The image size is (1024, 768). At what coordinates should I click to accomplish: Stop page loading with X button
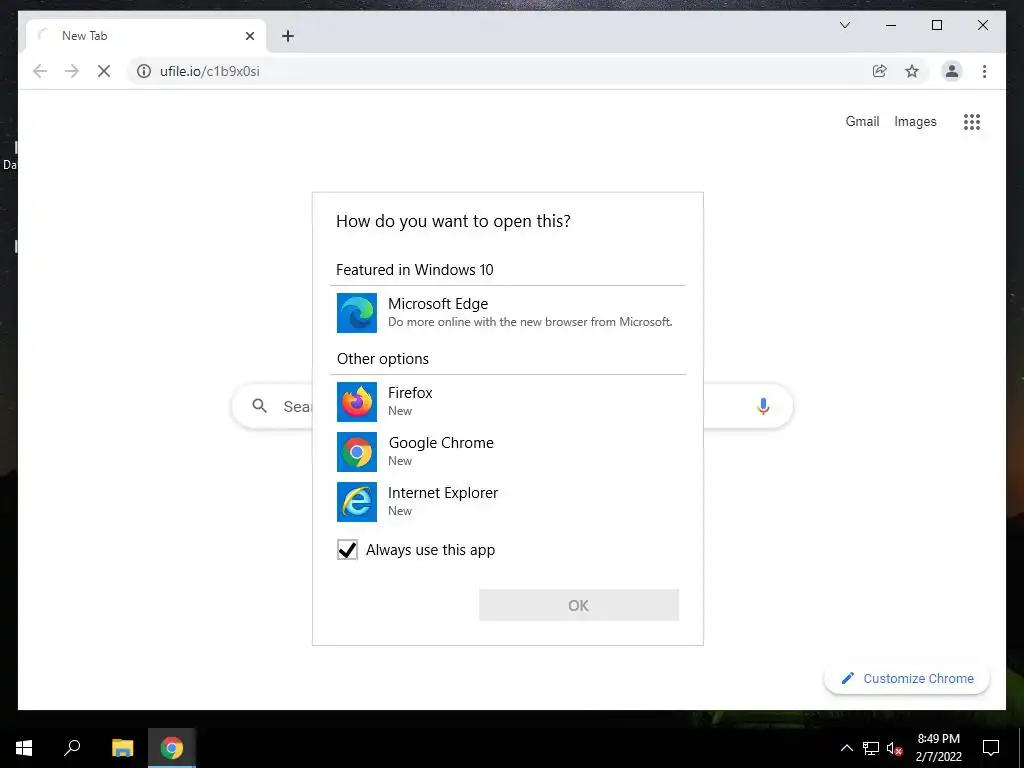pyautogui.click(x=104, y=71)
